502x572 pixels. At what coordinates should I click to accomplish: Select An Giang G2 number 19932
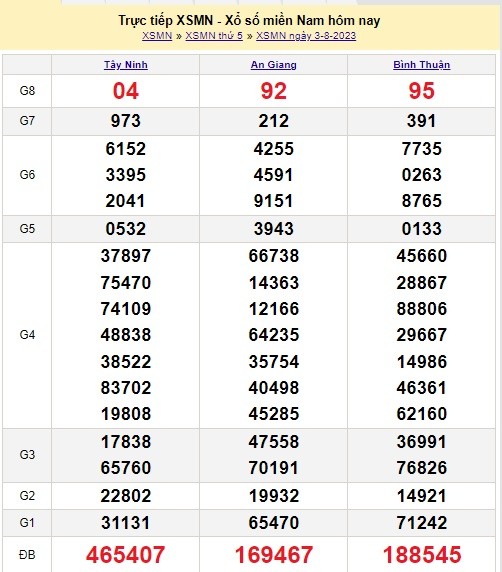pyautogui.click(x=274, y=496)
